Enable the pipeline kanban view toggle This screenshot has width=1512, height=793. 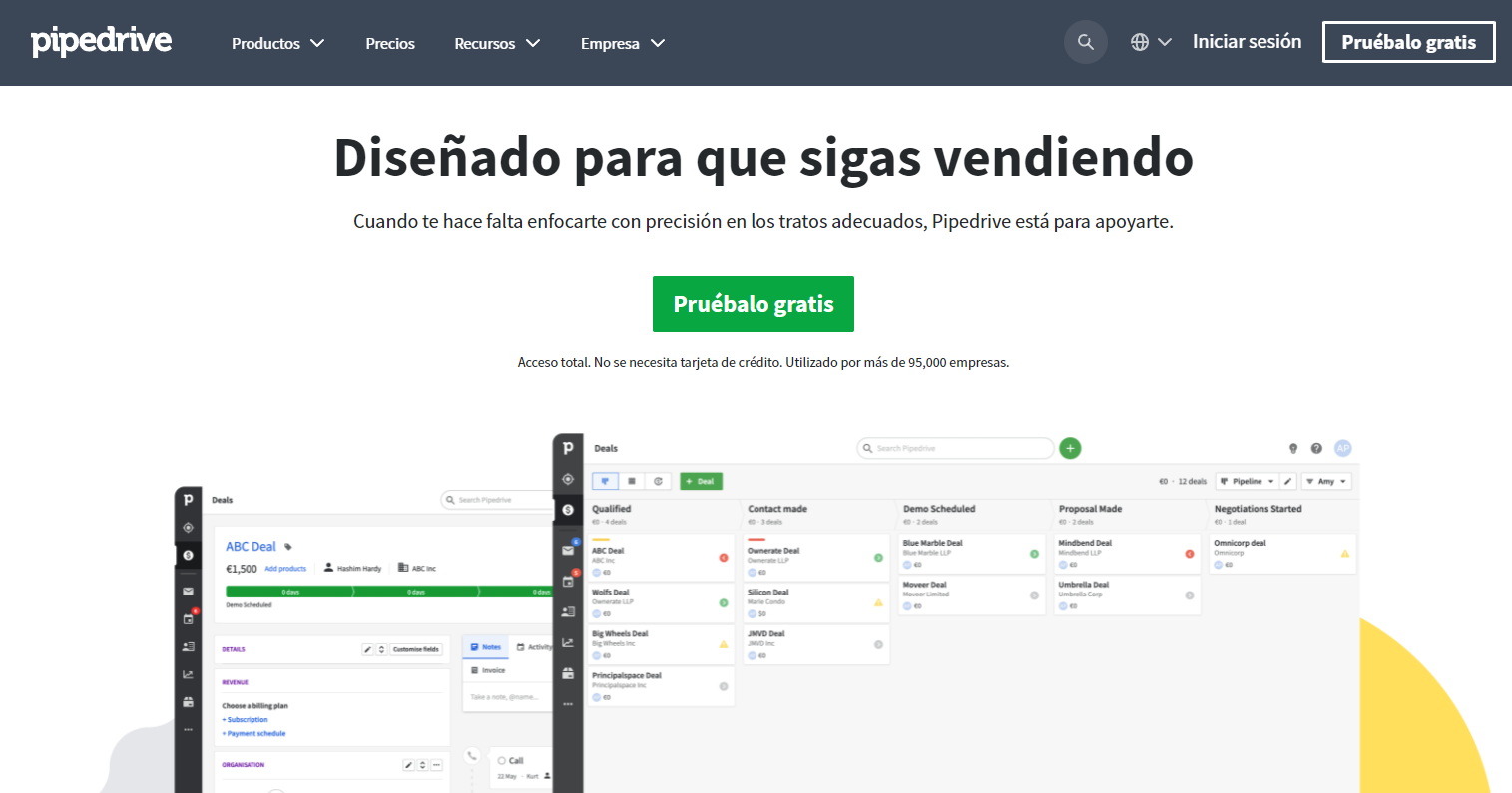606,480
